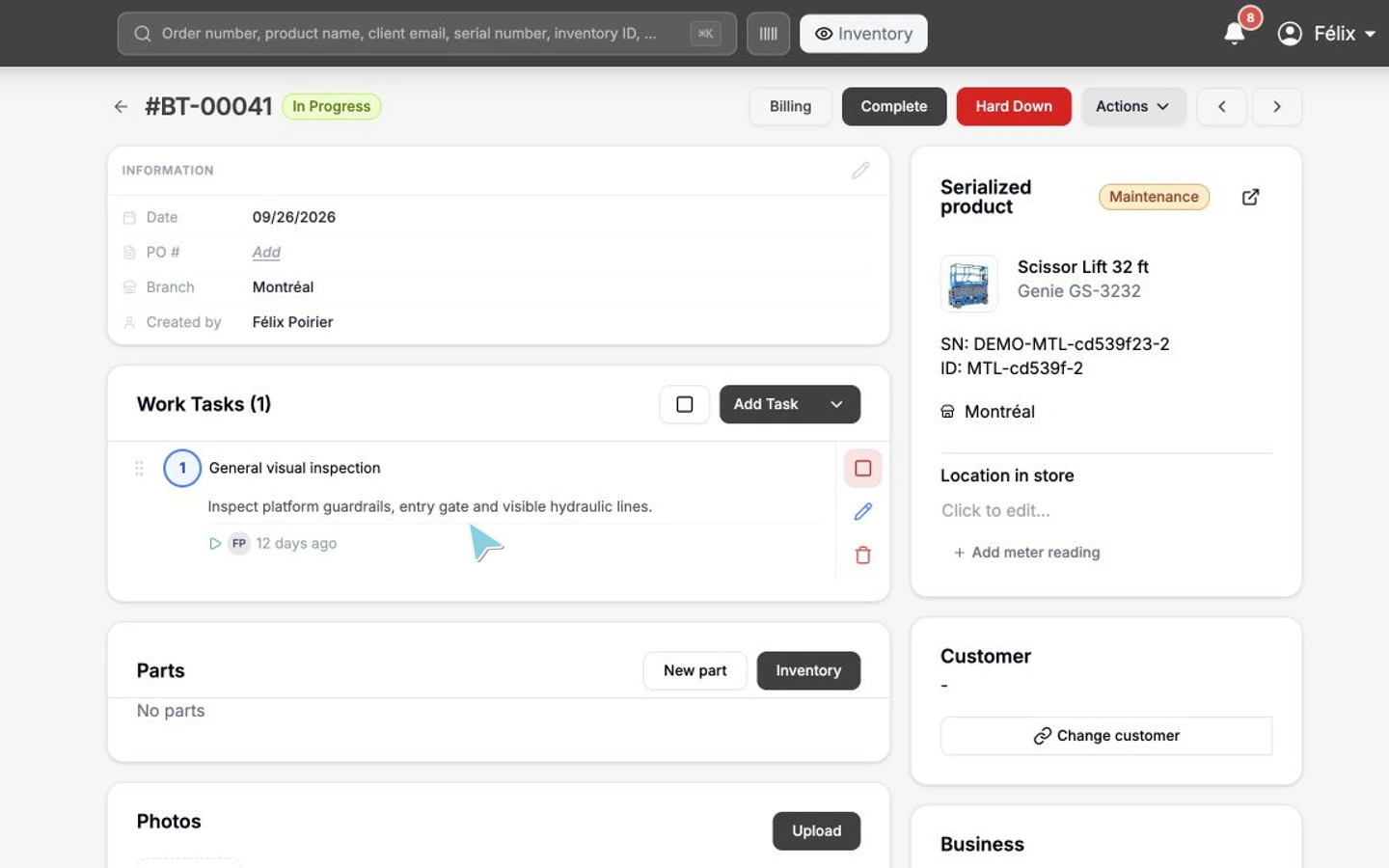
Task: Click the barcode scanner icon
Action: [768, 34]
